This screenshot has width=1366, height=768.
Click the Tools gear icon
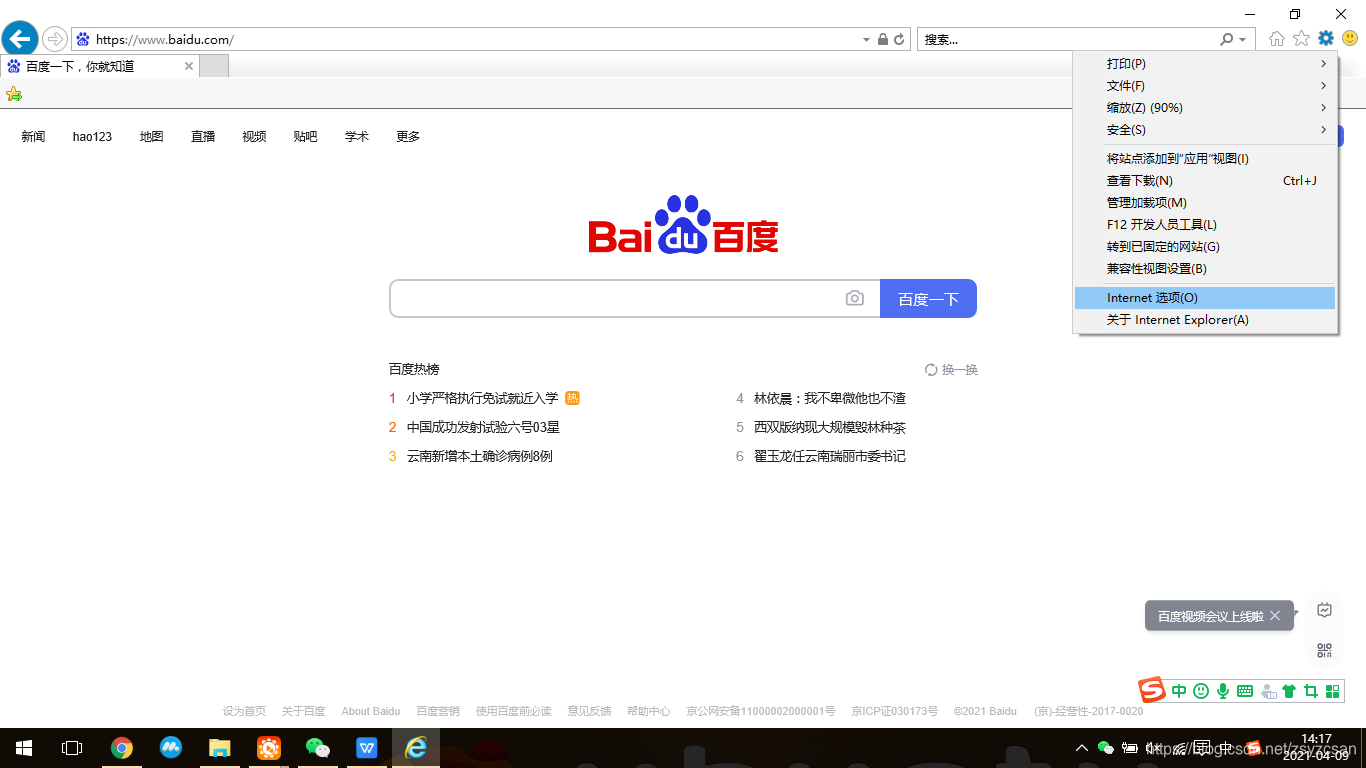[1326, 39]
